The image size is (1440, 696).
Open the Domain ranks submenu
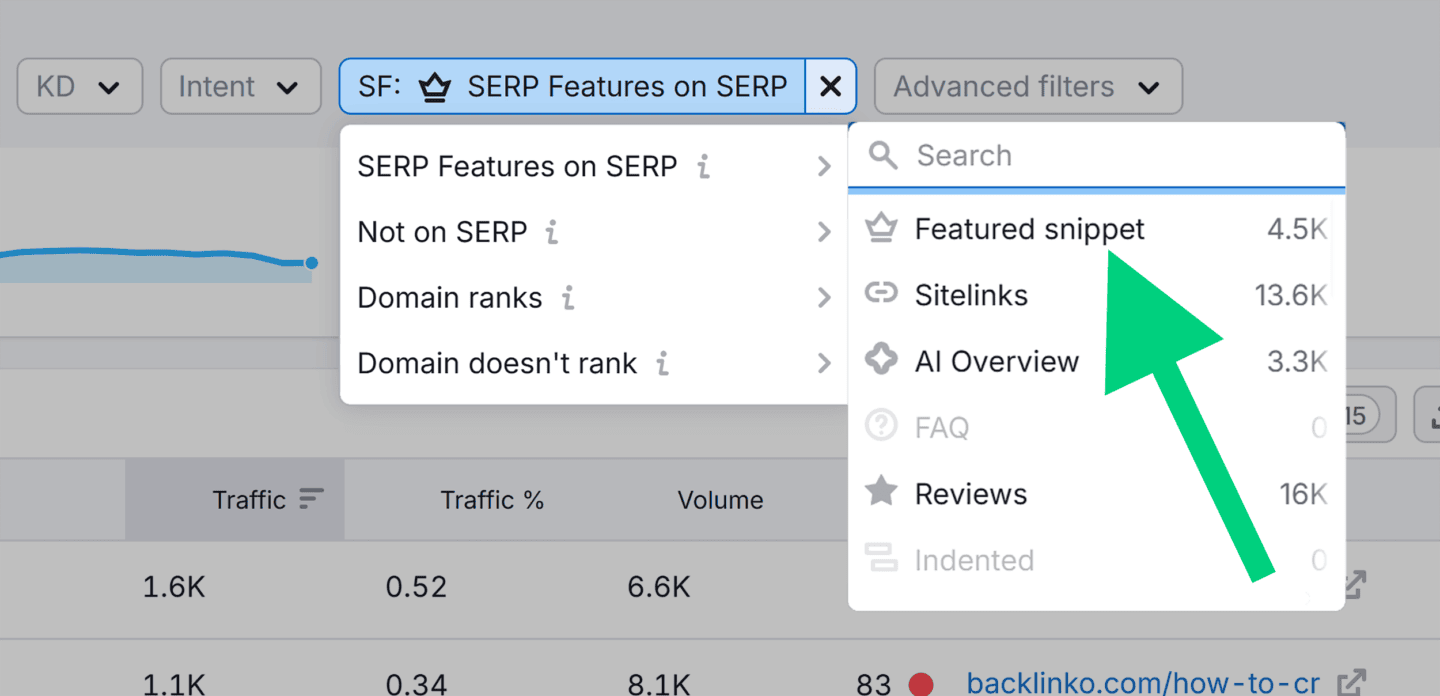(594, 298)
